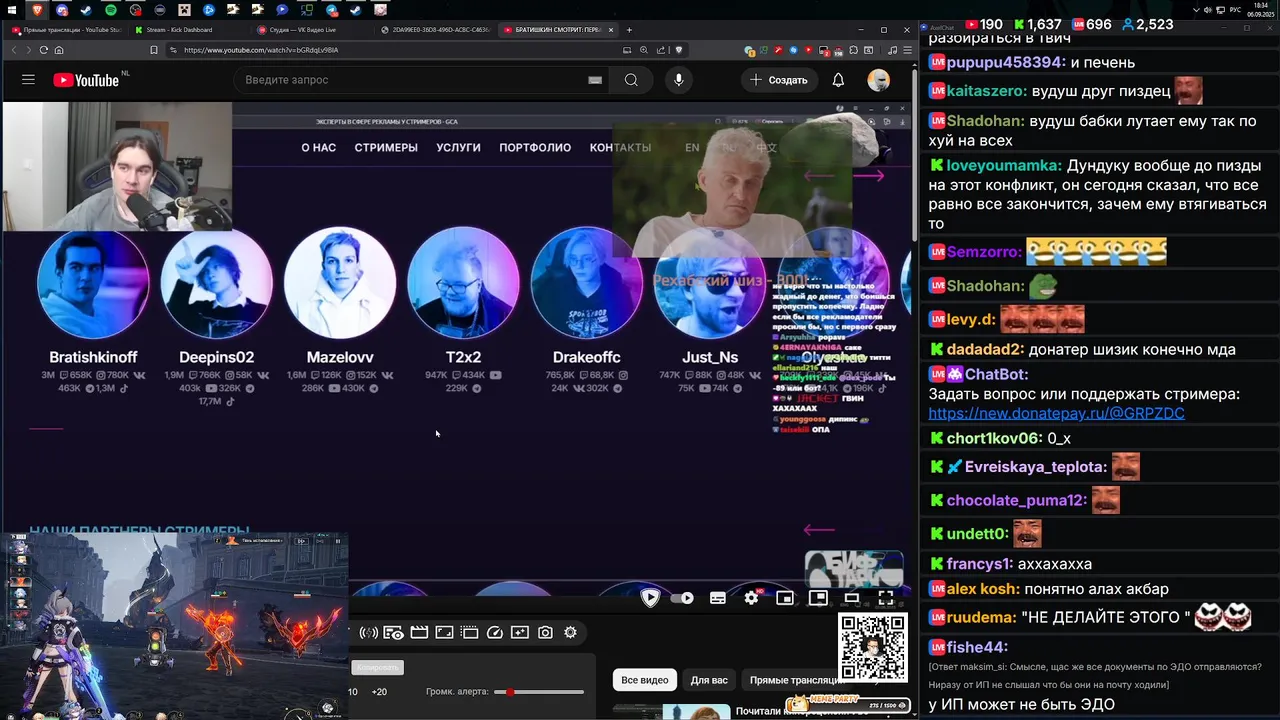
Task: Click the YouTube logo to go home
Action: [86, 80]
